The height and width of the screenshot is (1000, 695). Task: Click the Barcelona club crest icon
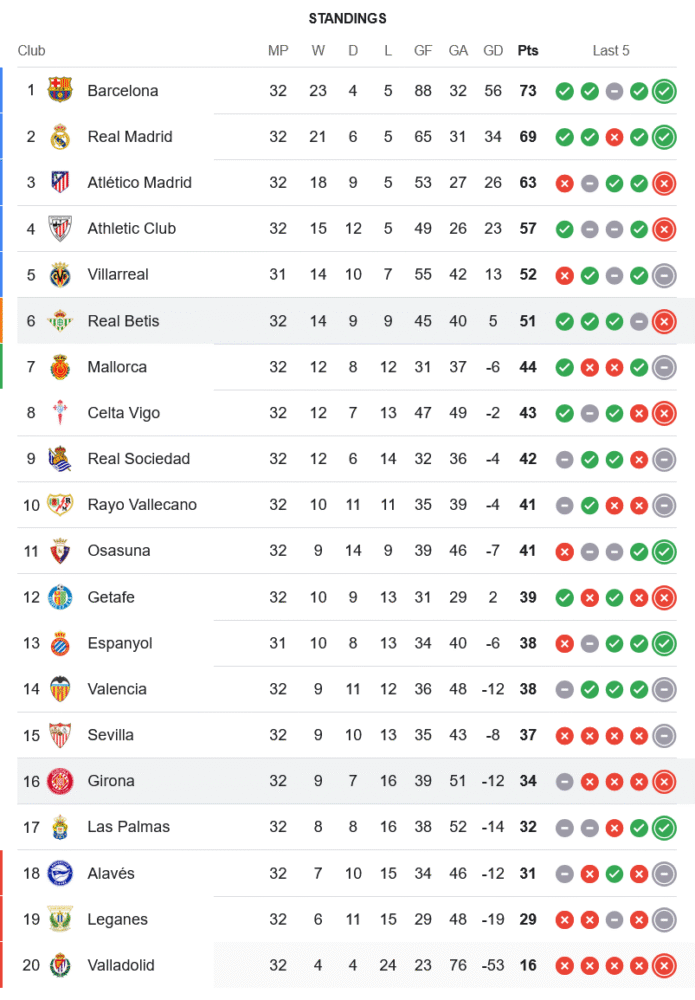60,90
